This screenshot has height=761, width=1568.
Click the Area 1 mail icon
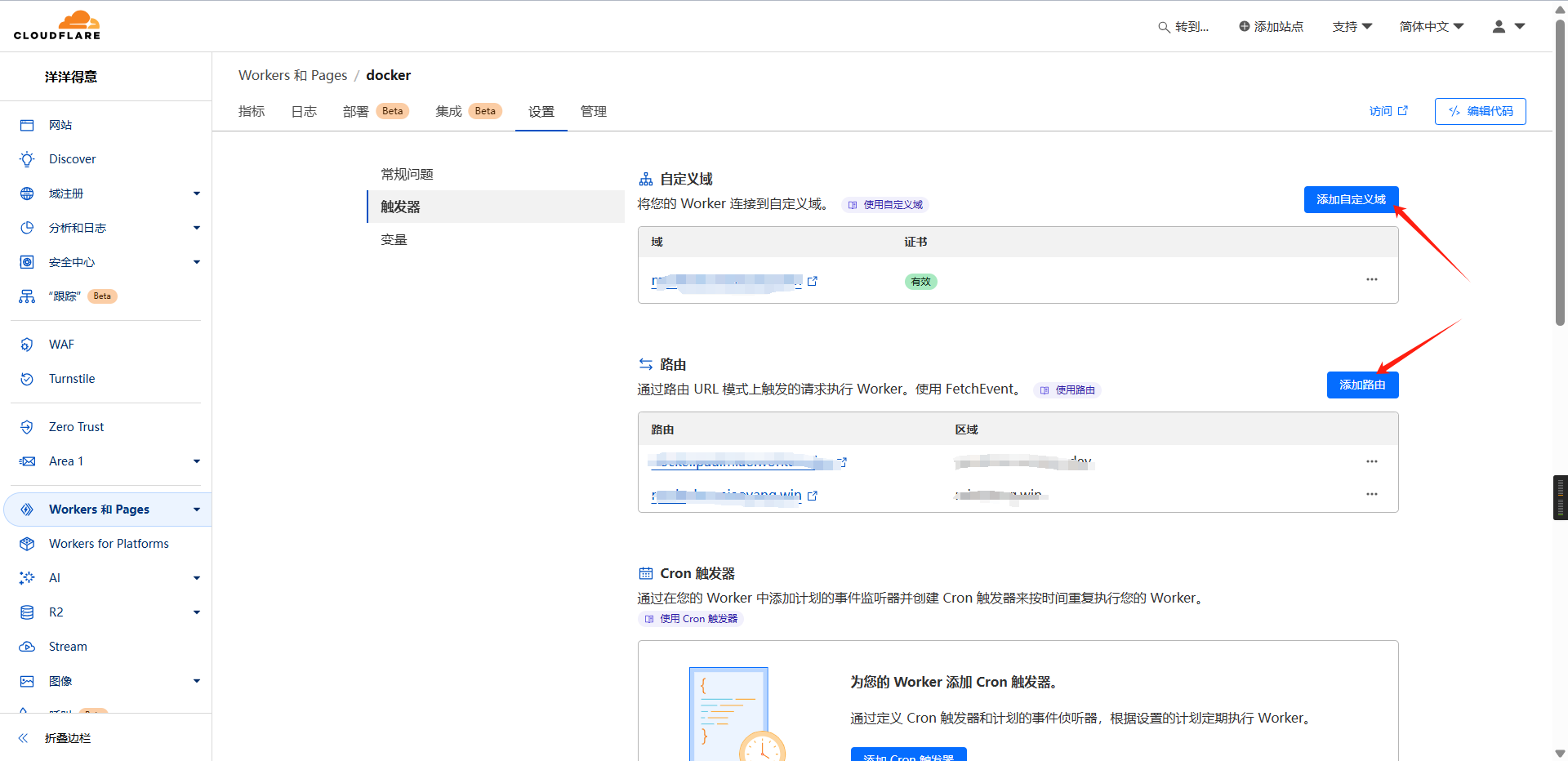tap(27, 461)
